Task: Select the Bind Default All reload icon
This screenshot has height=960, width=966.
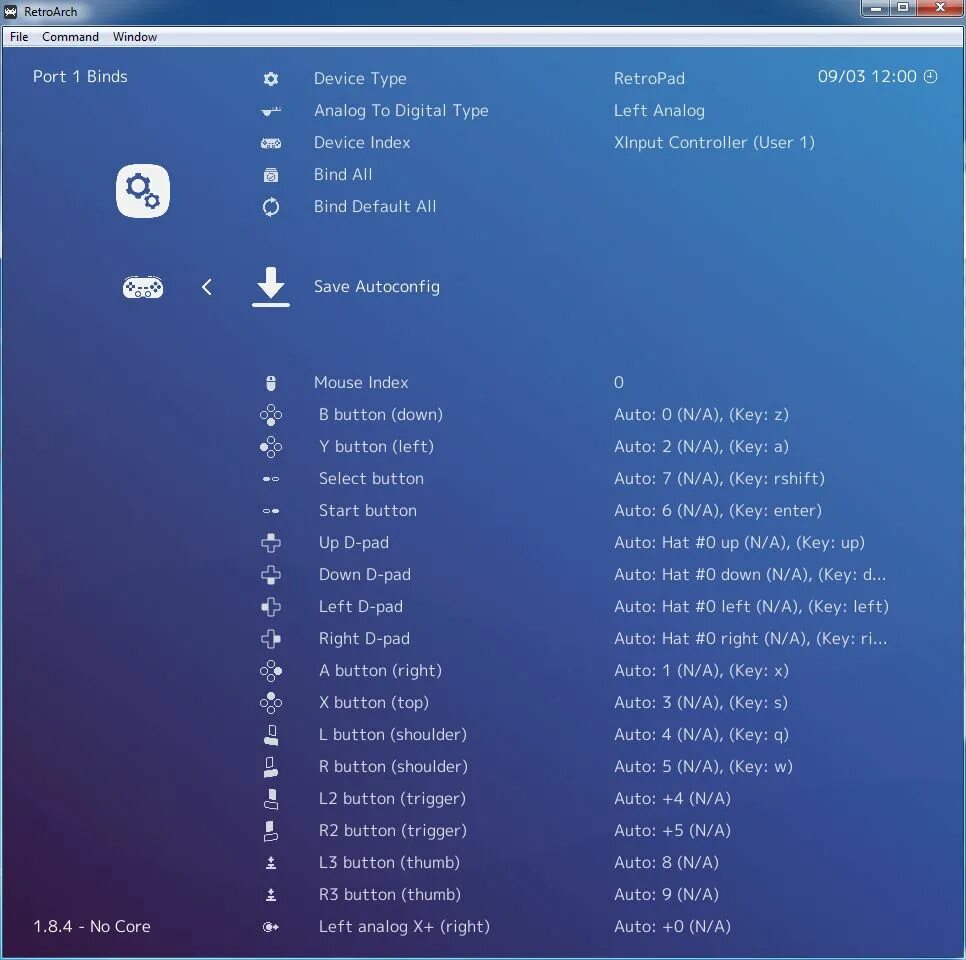Action: [271, 207]
